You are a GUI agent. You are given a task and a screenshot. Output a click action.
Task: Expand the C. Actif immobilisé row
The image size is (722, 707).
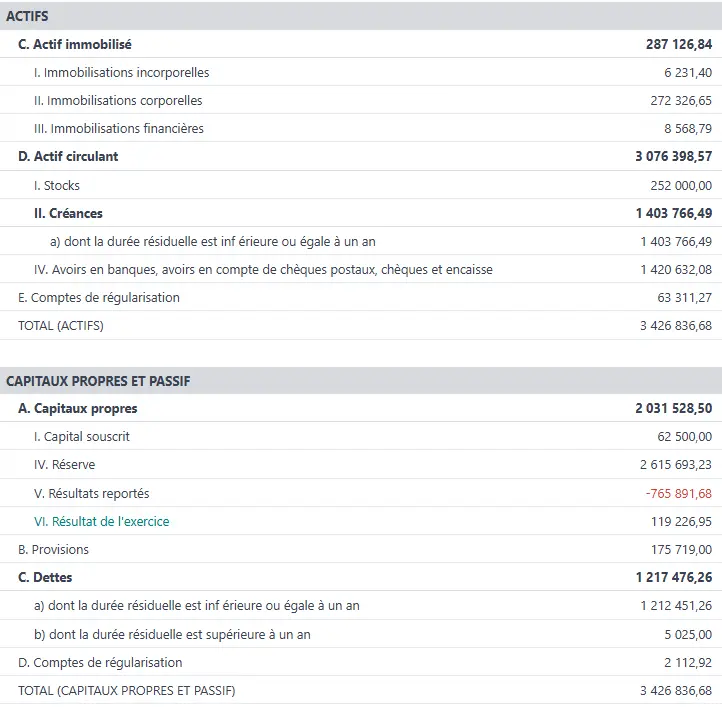tap(75, 44)
